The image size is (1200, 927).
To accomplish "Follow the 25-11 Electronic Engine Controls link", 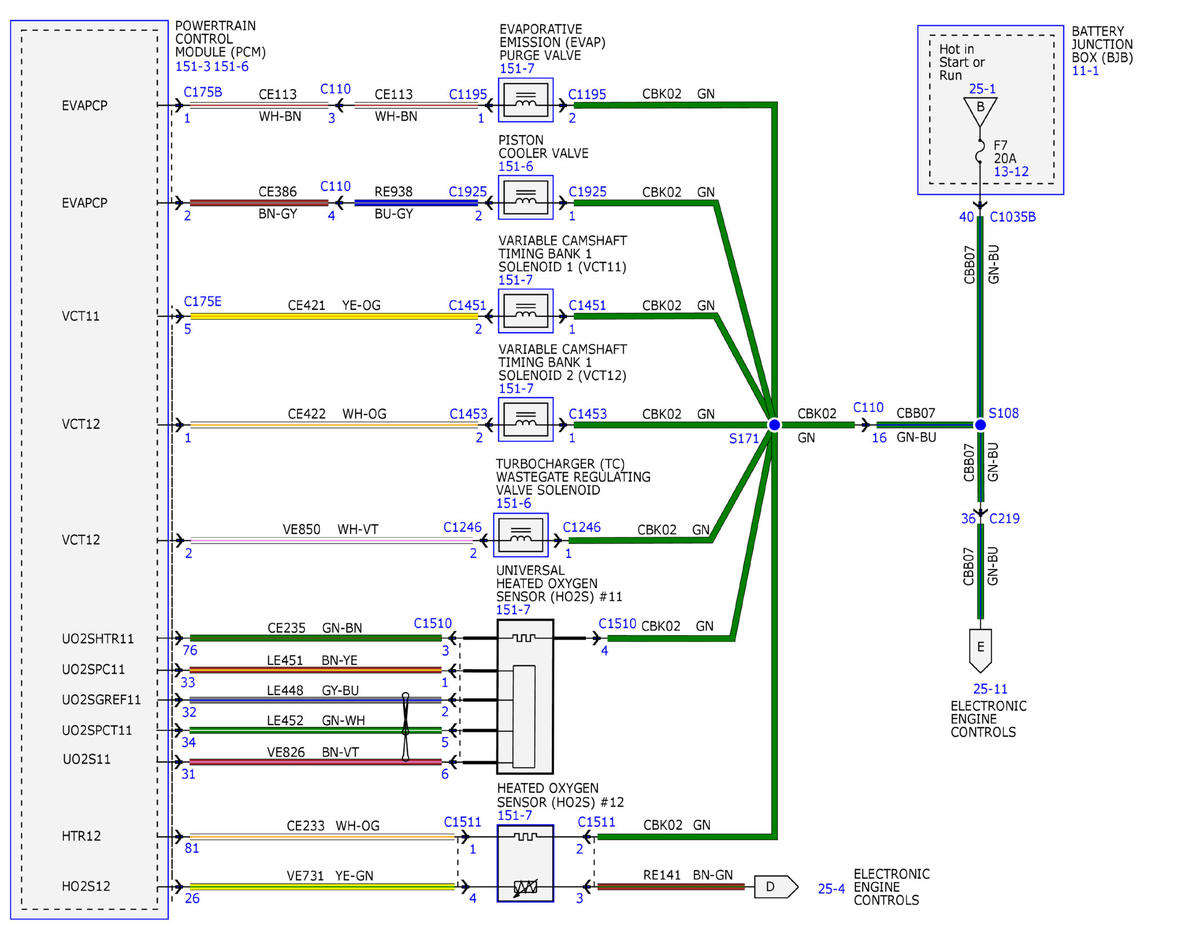I will tap(991, 689).
